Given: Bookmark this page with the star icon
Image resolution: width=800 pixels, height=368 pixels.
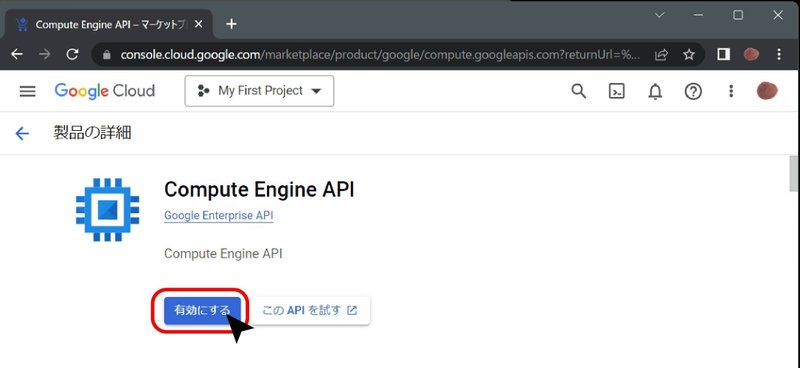Looking at the screenshot, I should click(x=689, y=55).
